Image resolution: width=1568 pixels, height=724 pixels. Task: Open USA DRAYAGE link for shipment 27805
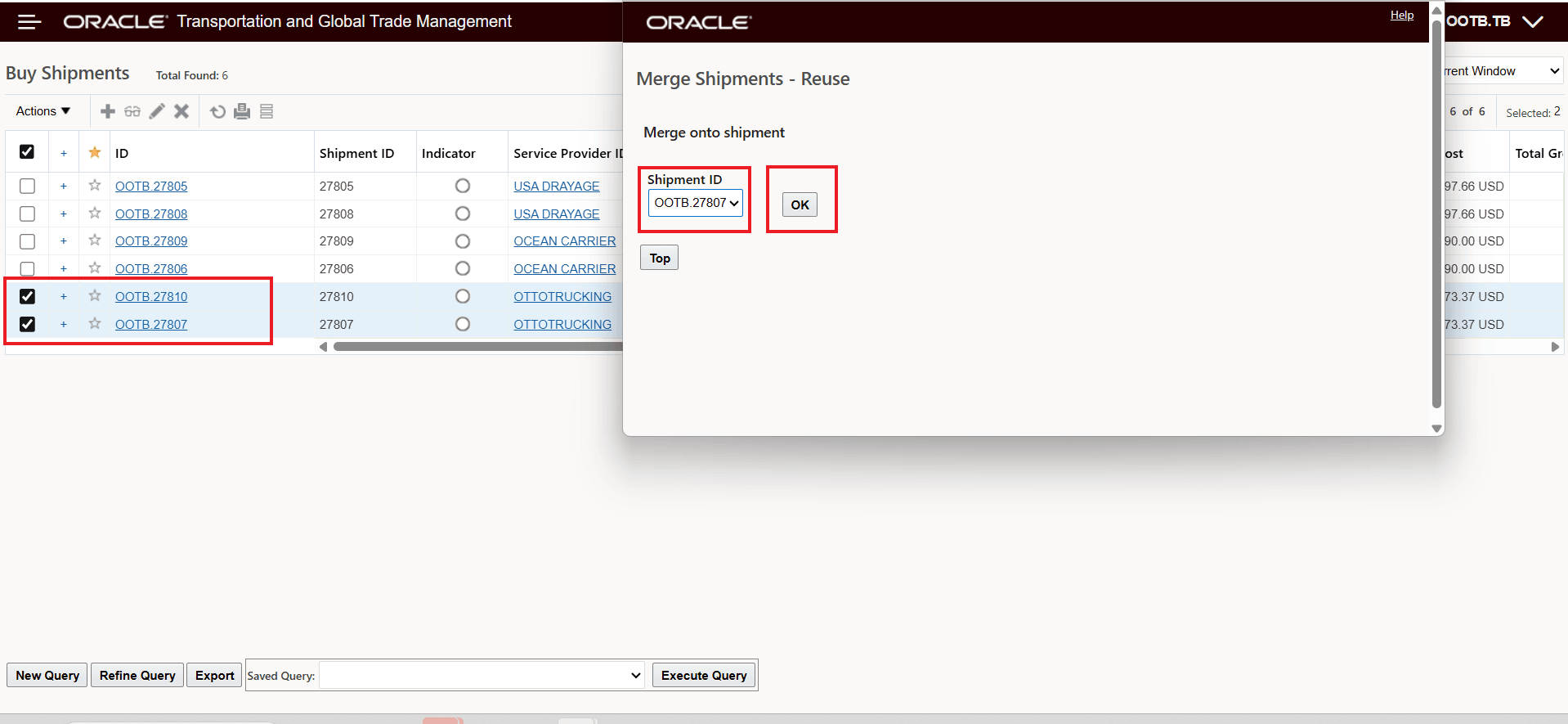click(x=557, y=187)
